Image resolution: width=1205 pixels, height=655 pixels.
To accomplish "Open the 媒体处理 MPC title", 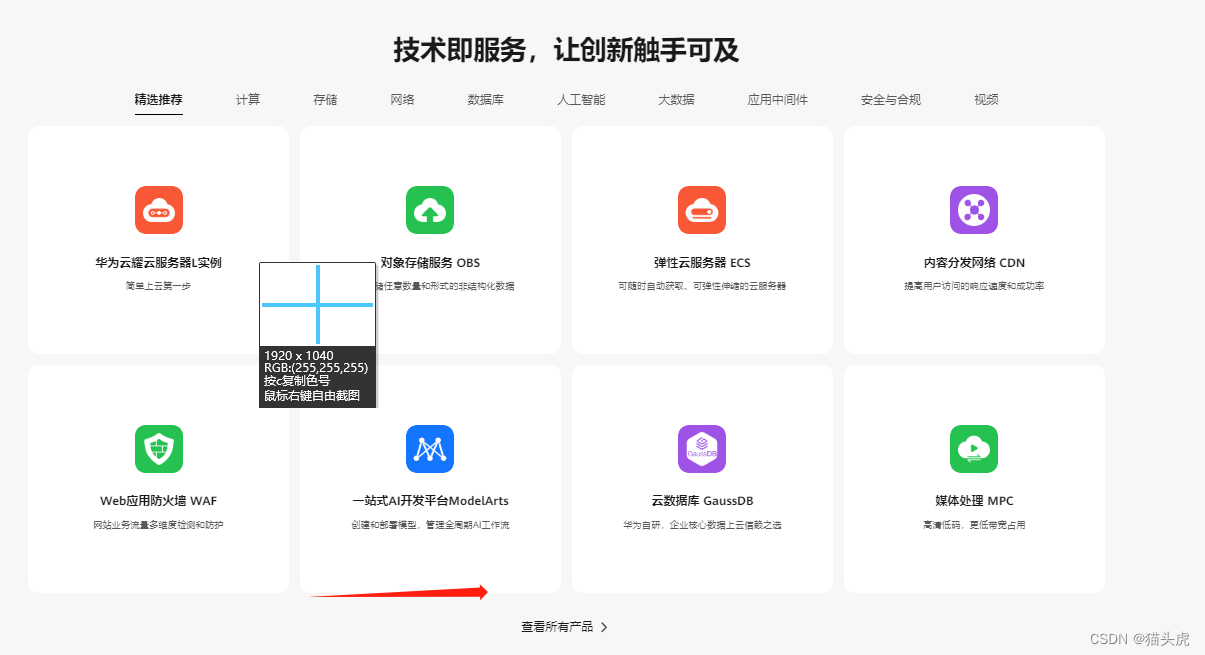I will tap(974, 501).
